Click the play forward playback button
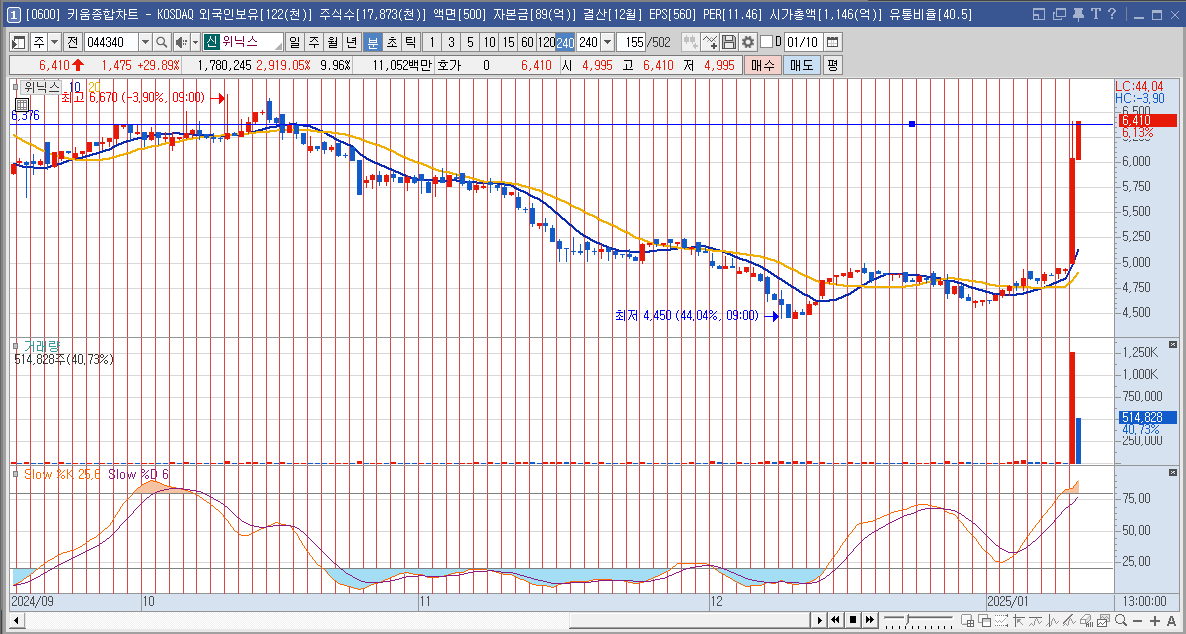1186x634 pixels. point(819,620)
